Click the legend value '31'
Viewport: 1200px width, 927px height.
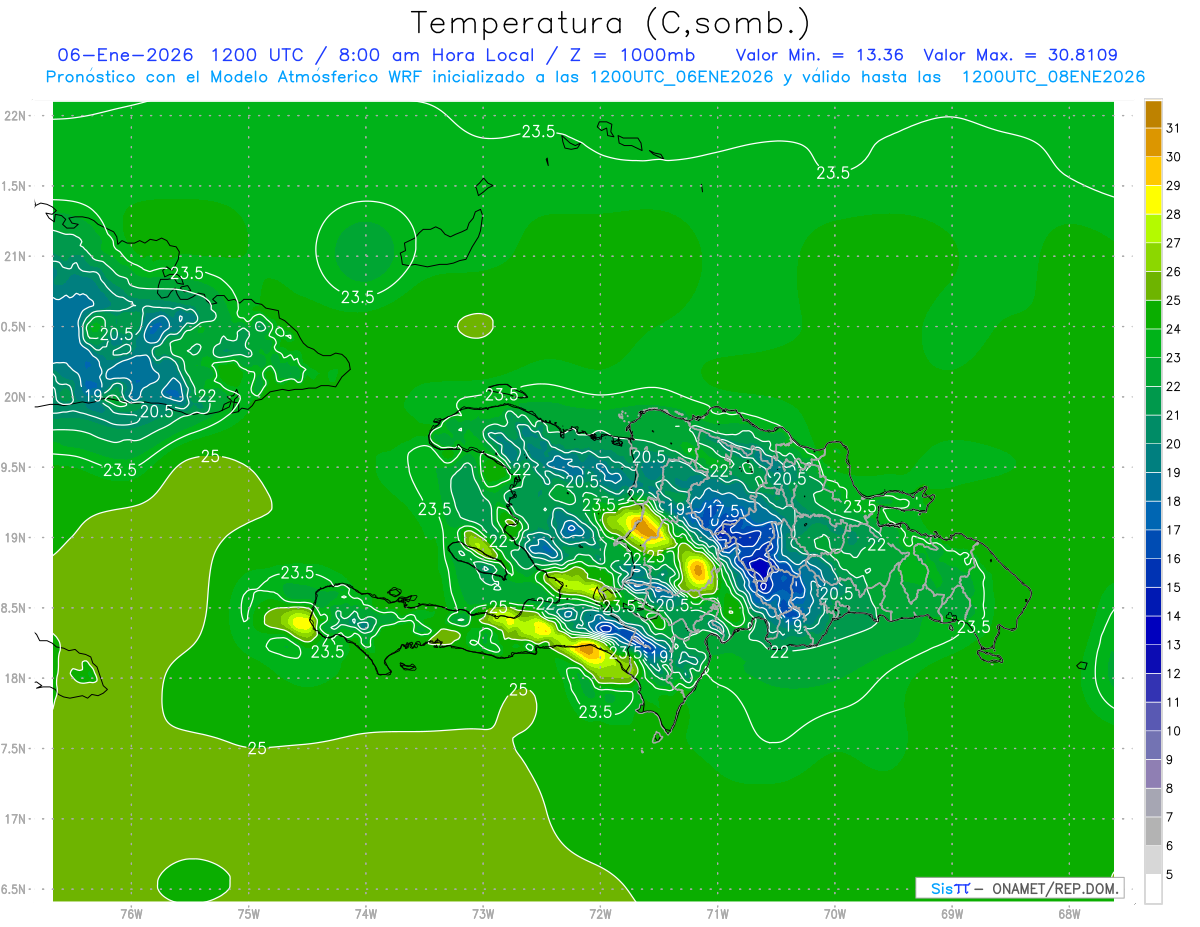(x=1174, y=128)
